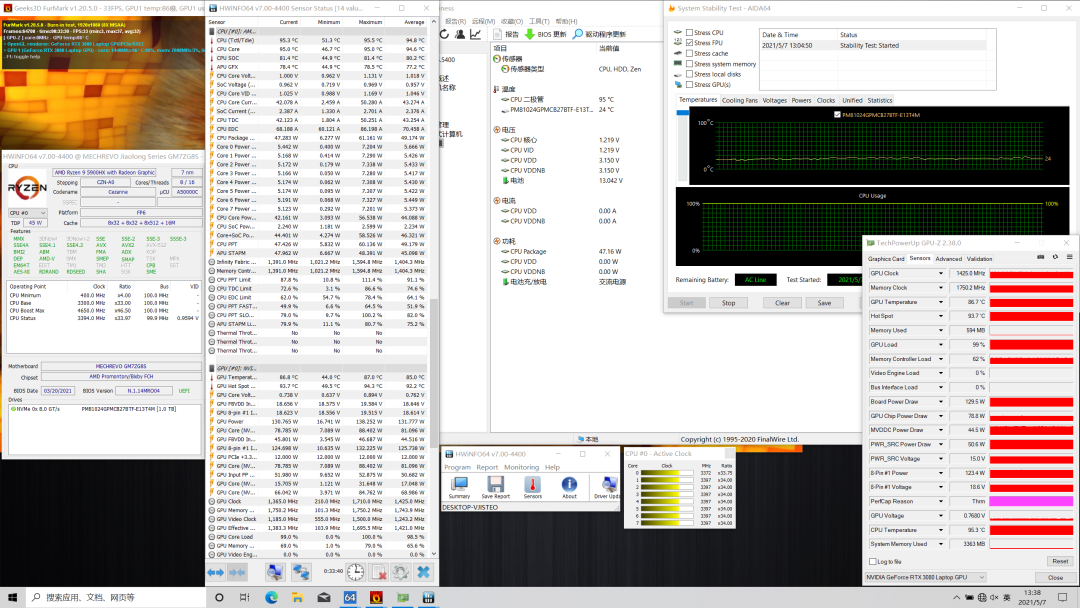
Task: Click the Save Report floppy icon
Action: pos(495,484)
